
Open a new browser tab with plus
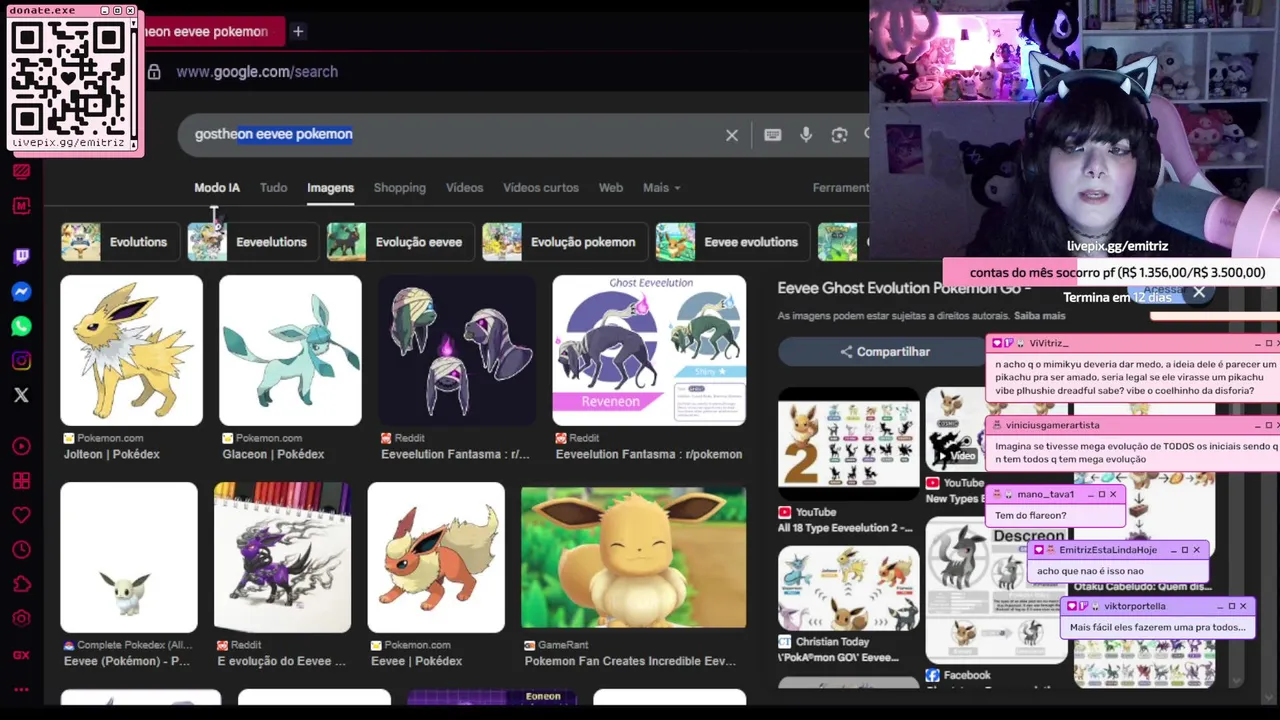(298, 31)
